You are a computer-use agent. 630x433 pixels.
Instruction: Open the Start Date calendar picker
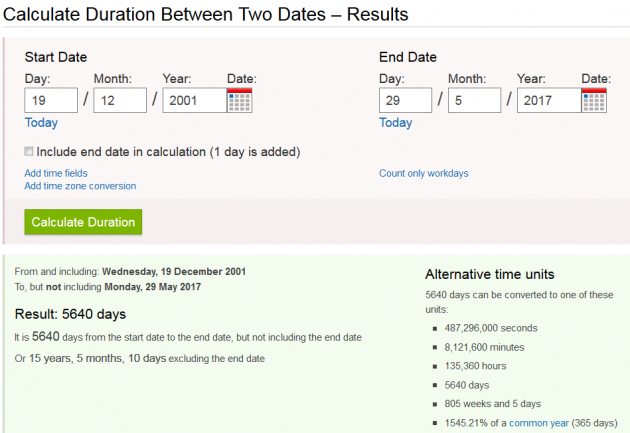click(240, 100)
